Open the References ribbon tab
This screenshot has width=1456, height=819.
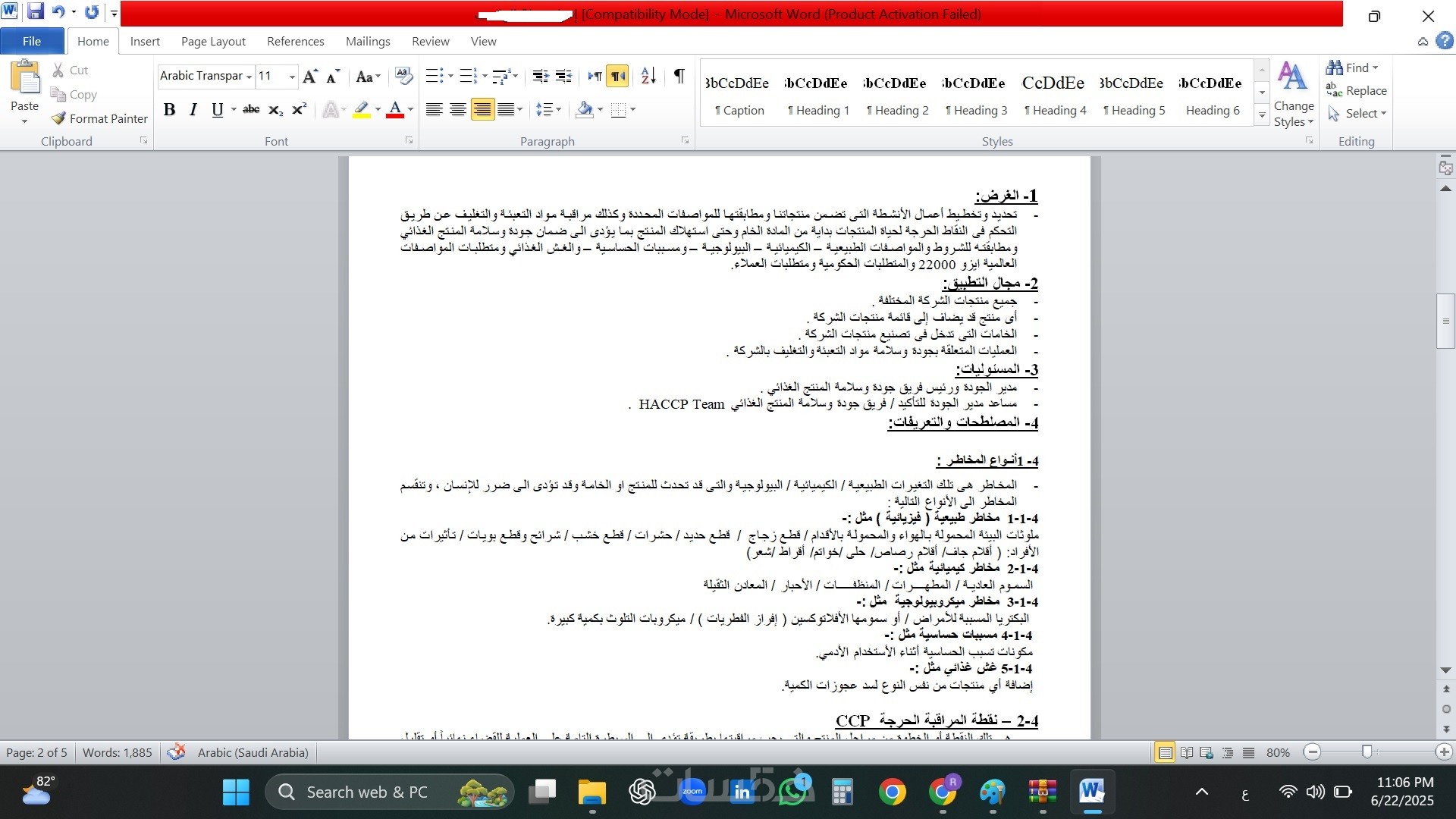tap(295, 41)
